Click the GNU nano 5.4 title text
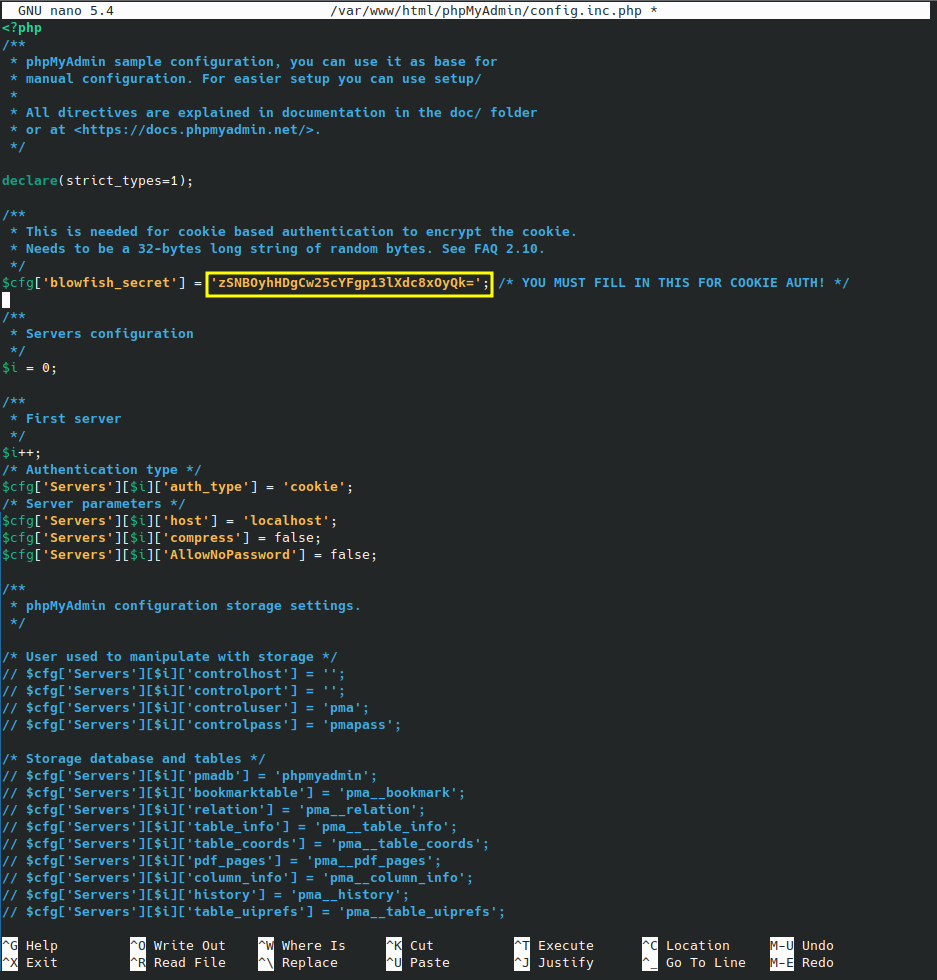 pyautogui.click(x=66, y=11)
